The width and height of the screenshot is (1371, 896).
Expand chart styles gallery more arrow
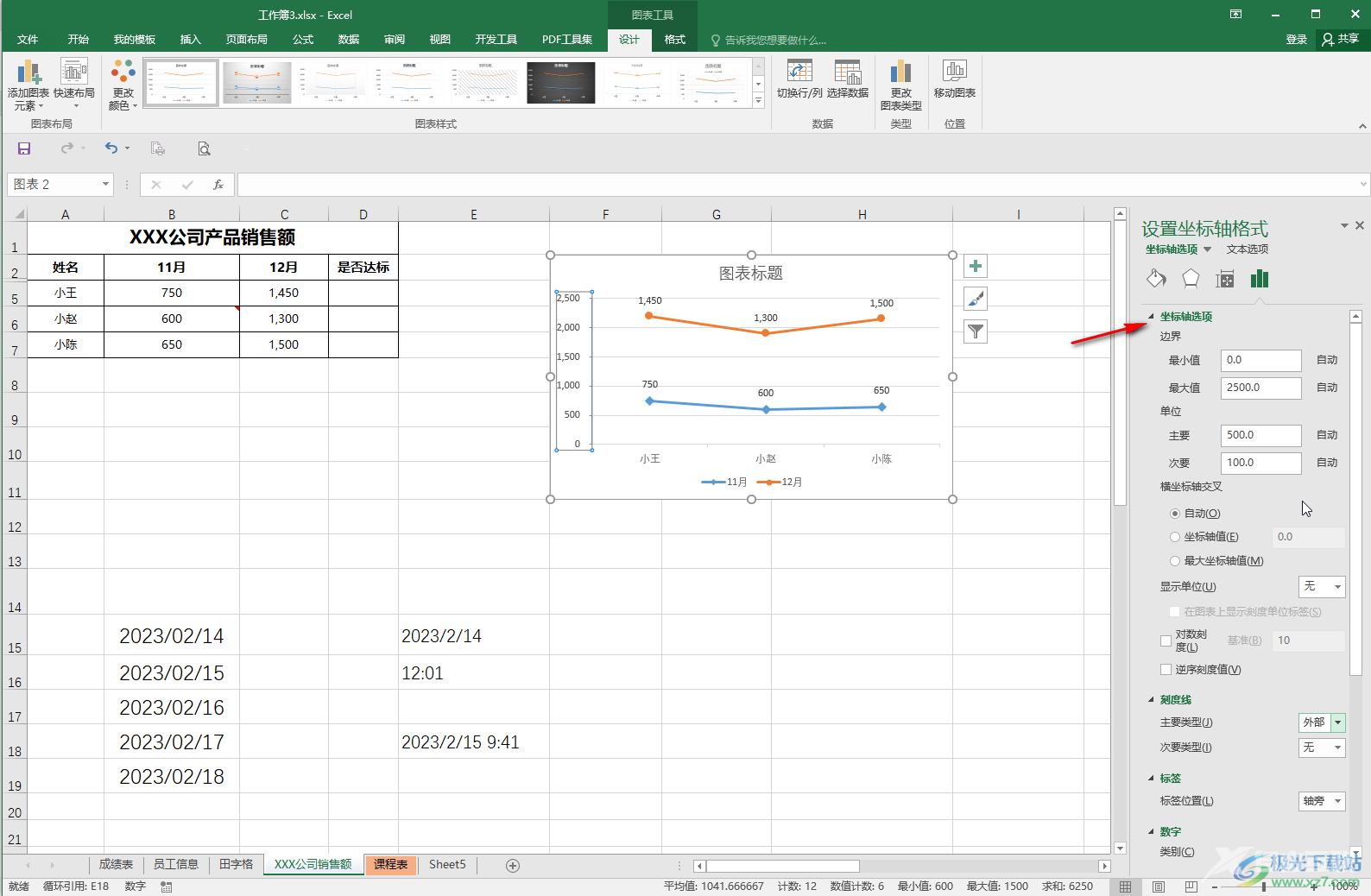point(758,102)
